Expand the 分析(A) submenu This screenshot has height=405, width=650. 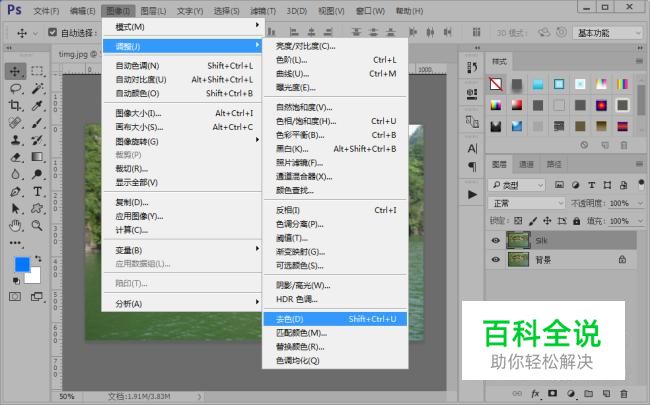click(x=182, y=304)
